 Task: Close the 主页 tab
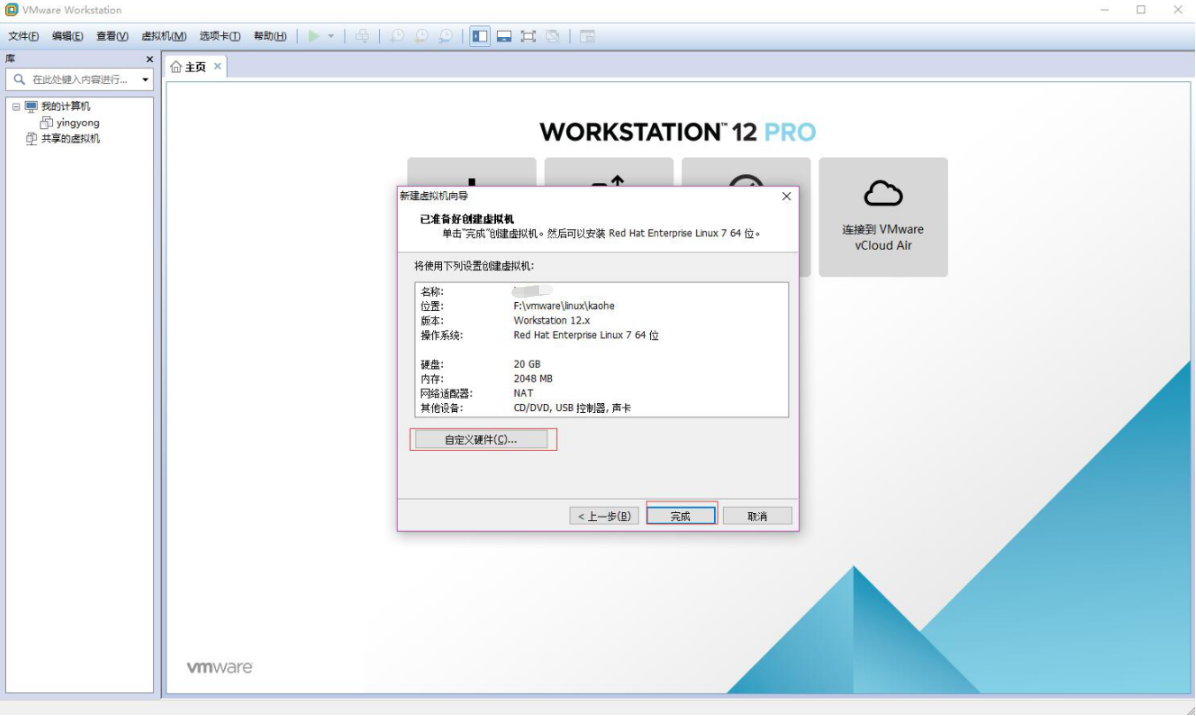click(x=218, y=66)
